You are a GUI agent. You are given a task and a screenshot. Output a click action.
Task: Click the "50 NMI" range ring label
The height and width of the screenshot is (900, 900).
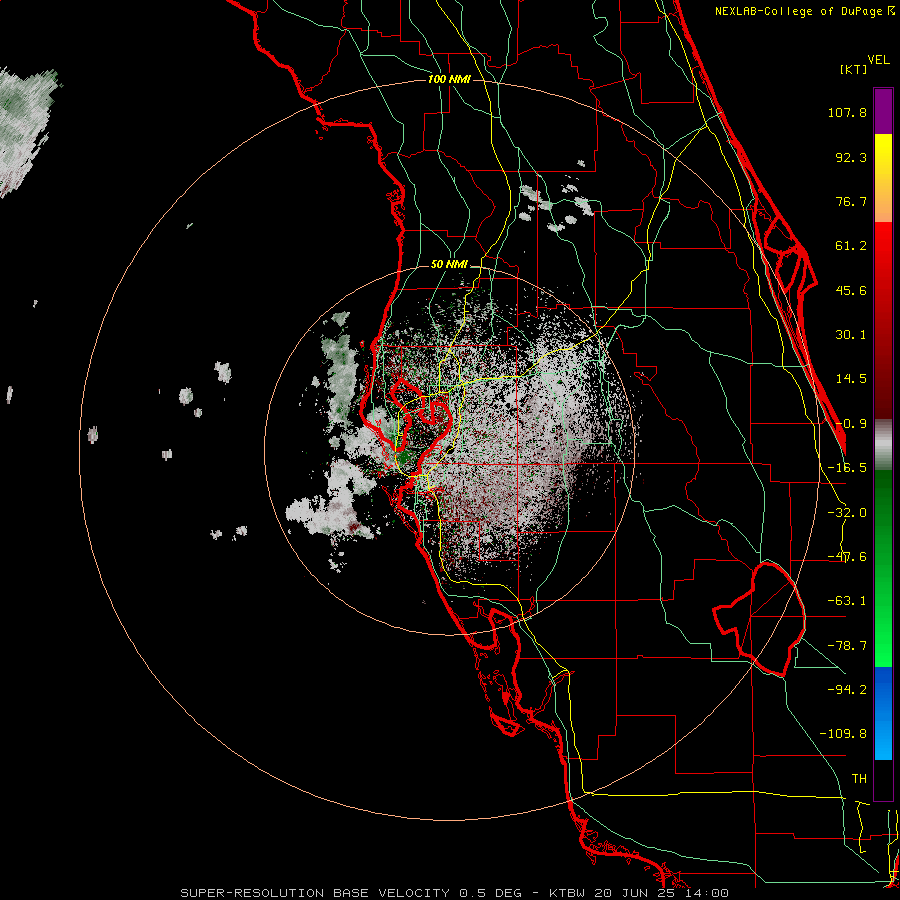449,265
